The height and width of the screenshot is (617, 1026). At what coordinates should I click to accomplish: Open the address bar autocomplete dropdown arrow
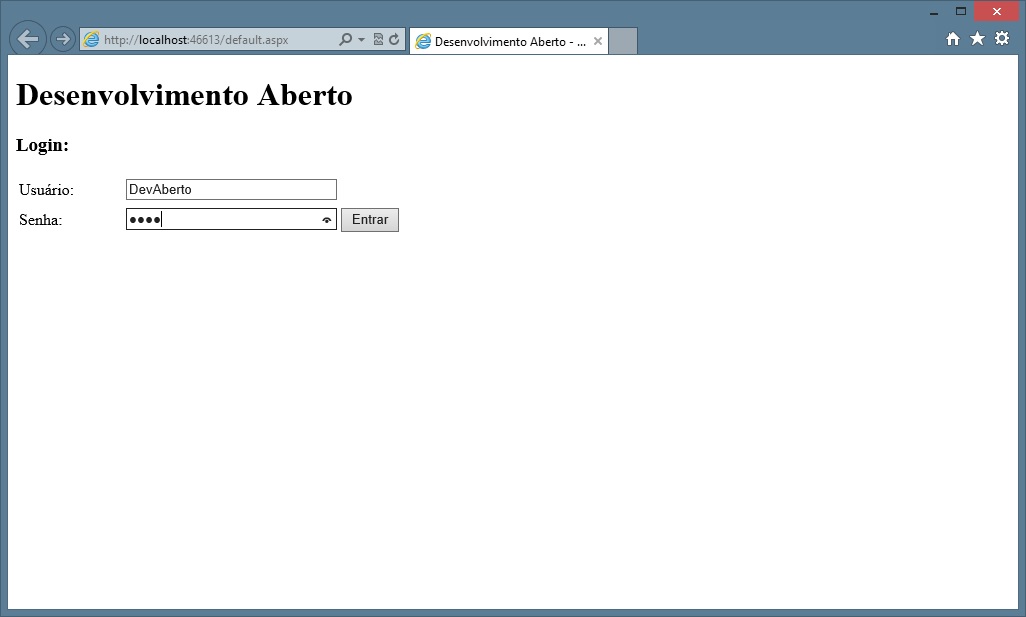coord(361,40)
